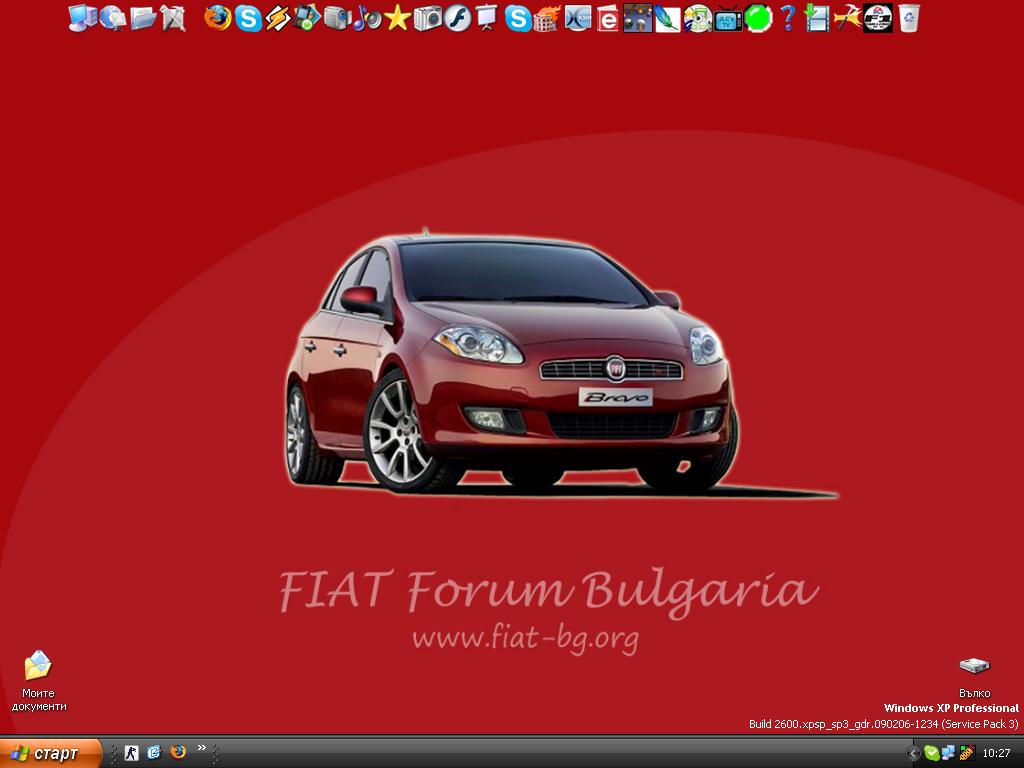Open the network globe icon in dock
1024x768 pixels.
pos(113,18)
